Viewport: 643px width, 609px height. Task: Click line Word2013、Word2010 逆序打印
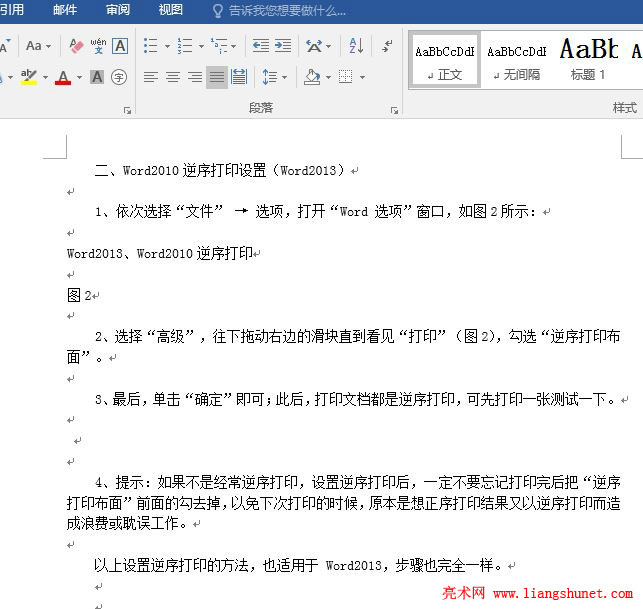(x=160, y=253)
